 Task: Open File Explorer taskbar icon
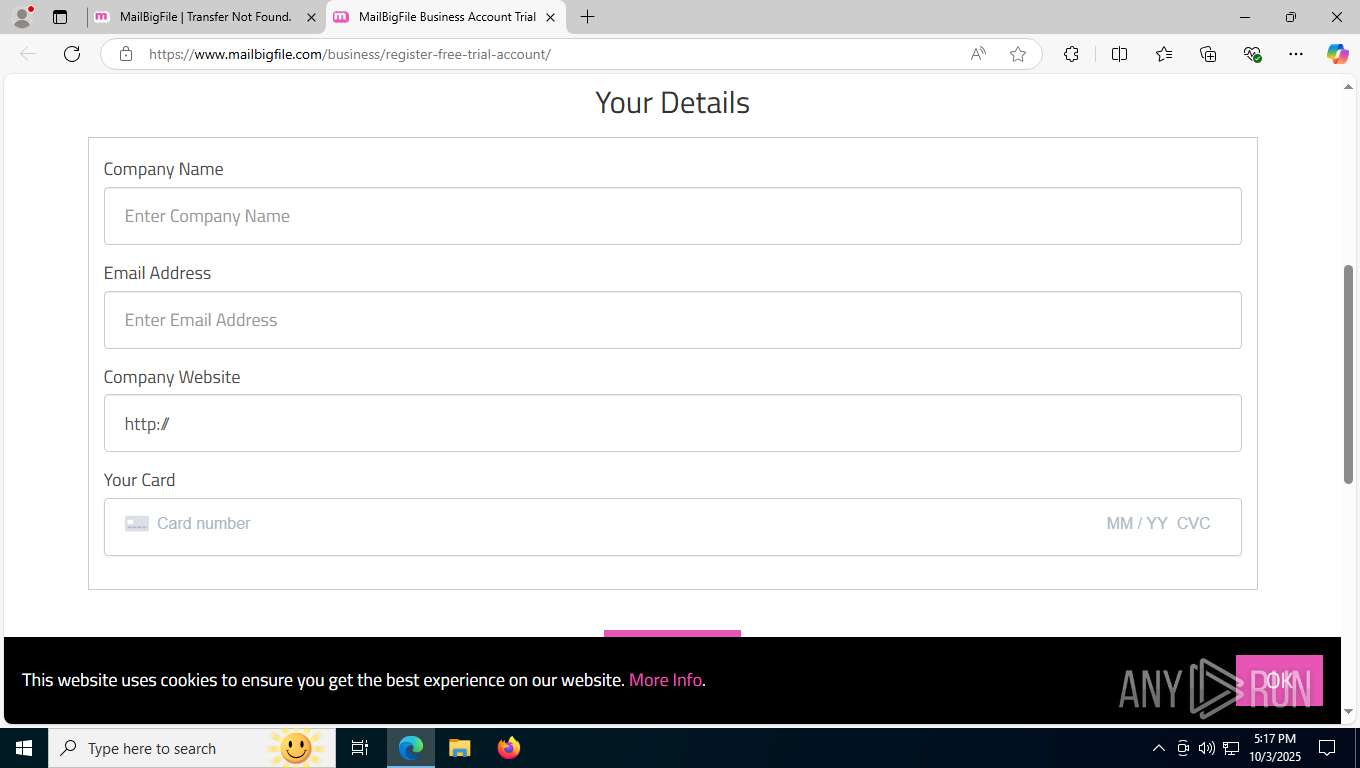pyautogui.click(x=460, y=748)
